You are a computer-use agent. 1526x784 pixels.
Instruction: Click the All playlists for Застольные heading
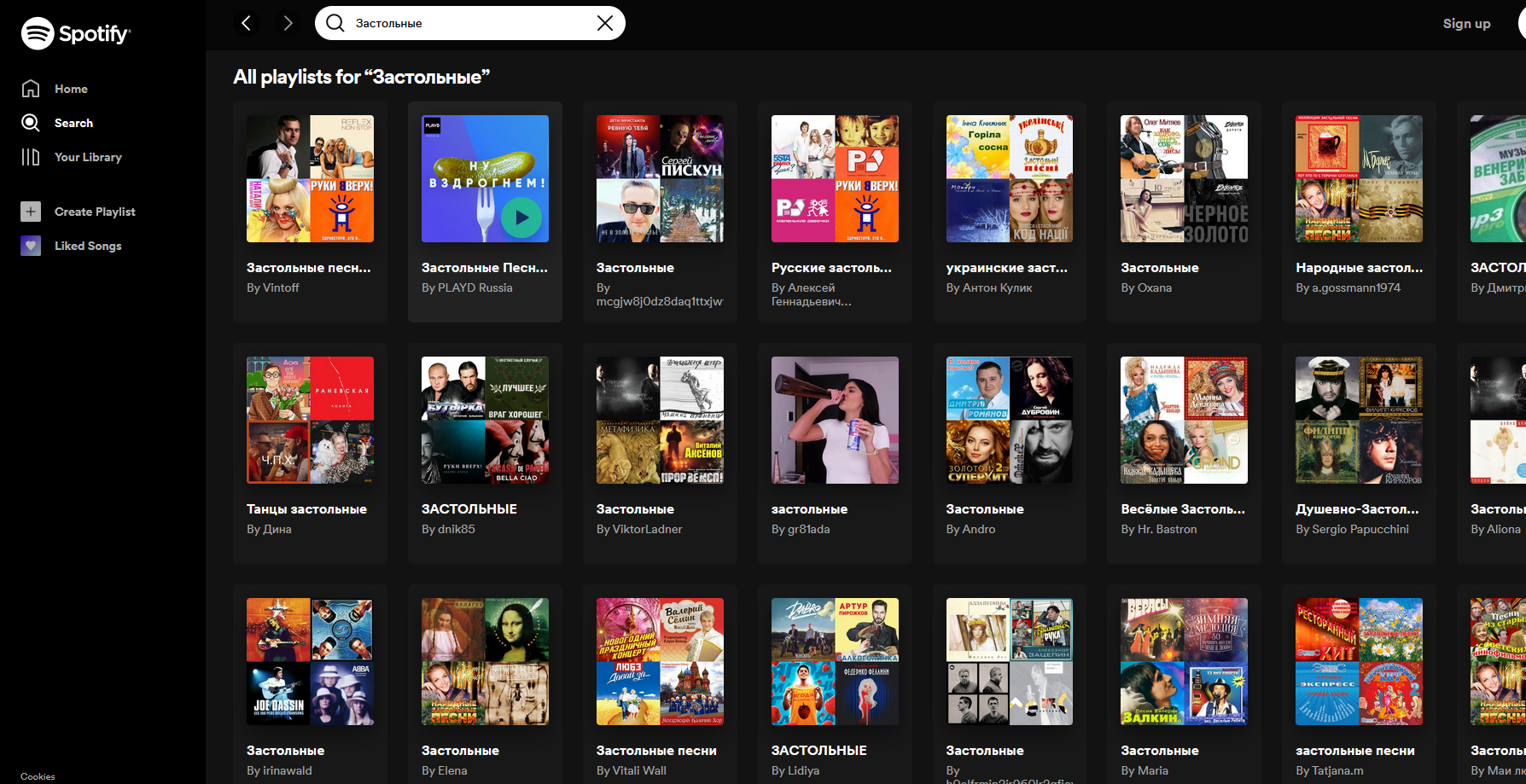362,78
